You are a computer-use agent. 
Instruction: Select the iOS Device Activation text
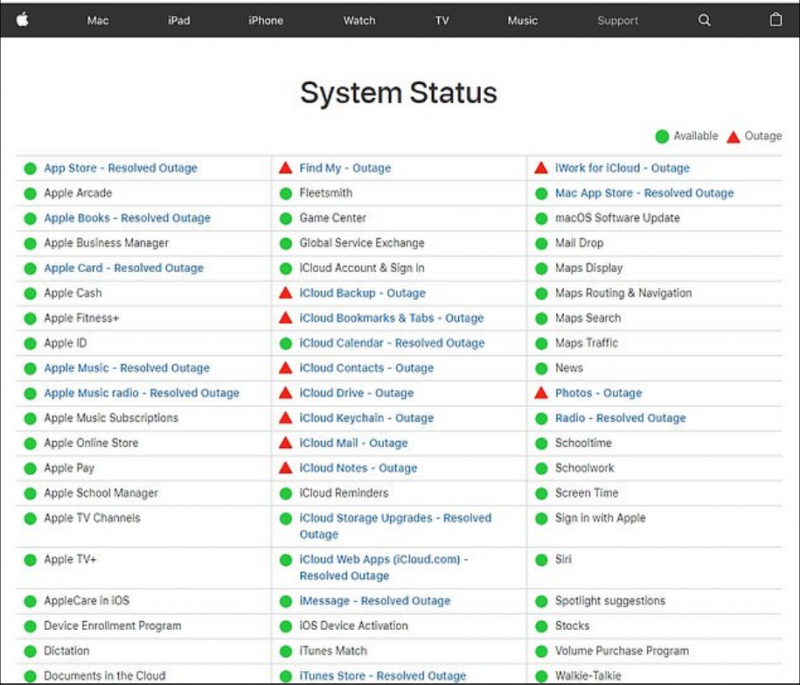click(x=354, y=626)
